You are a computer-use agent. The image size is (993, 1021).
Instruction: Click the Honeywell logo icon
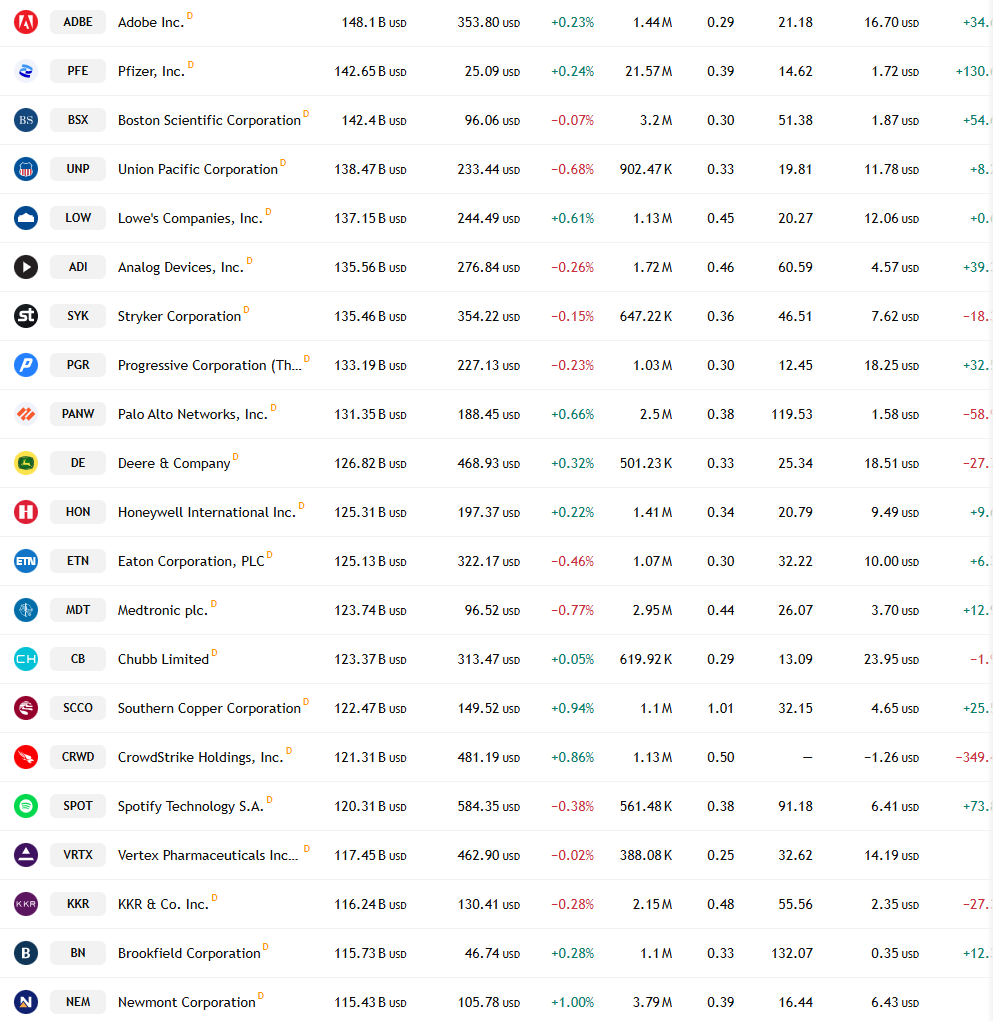pos(26,512)
